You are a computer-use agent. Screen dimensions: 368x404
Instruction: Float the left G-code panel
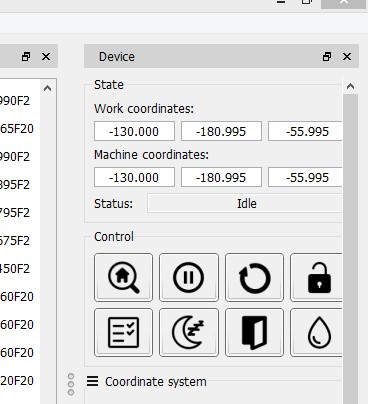(x=26, y=57)
